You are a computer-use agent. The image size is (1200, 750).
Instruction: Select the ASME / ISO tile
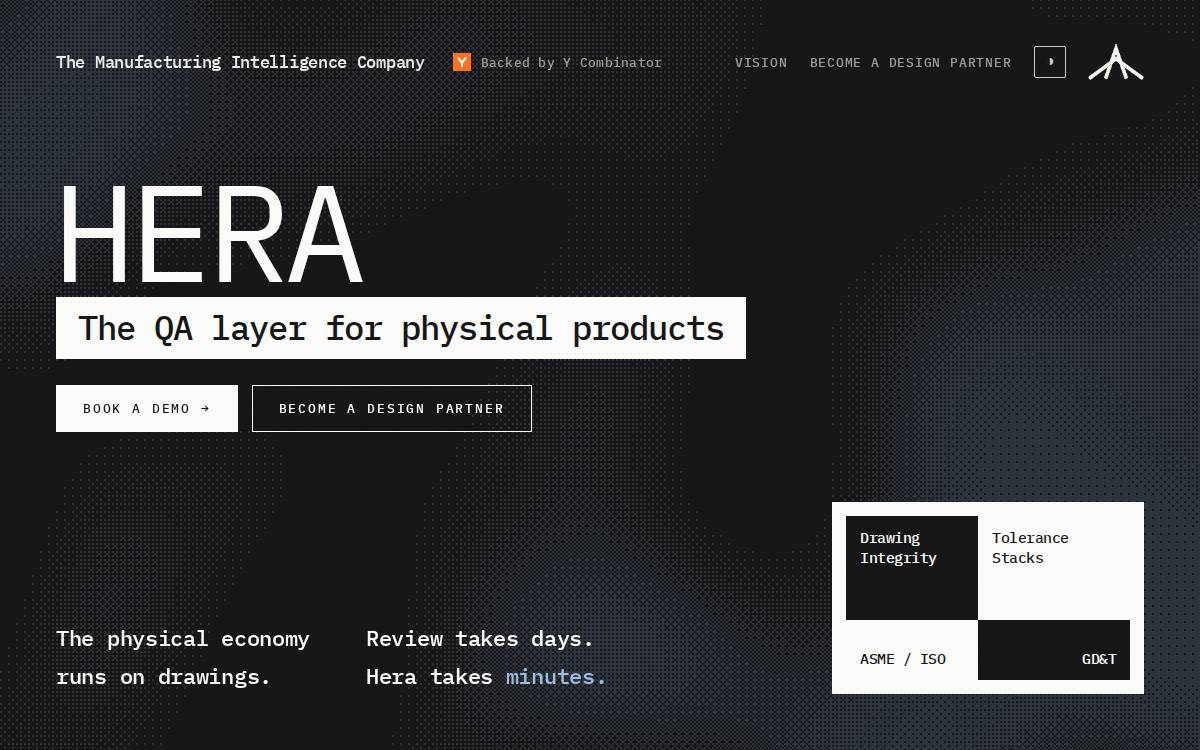pos(912,650)
